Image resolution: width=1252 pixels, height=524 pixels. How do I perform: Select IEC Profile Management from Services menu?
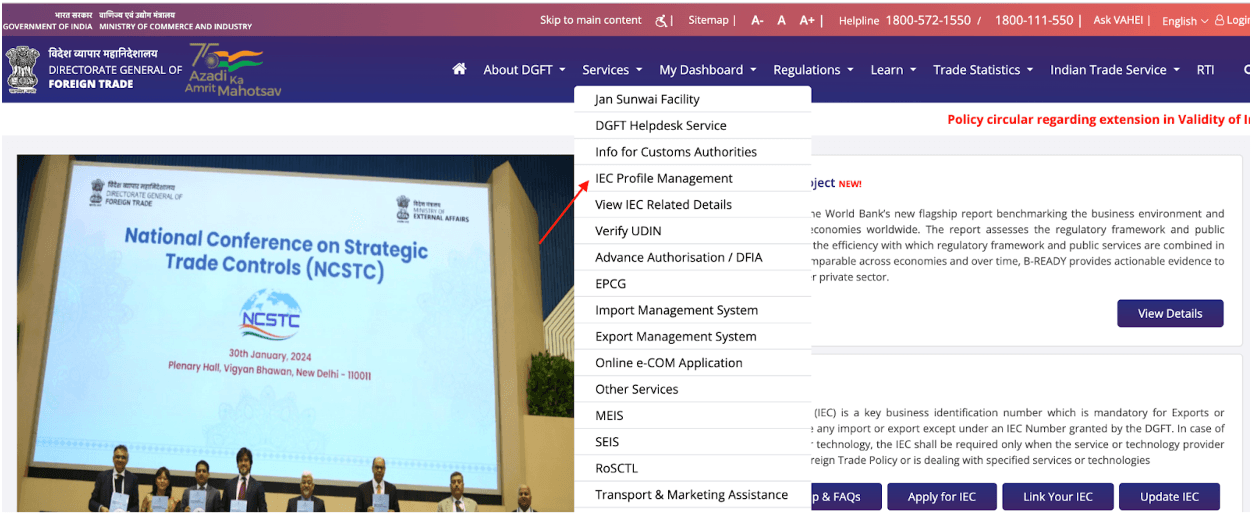tap(664, 178)
